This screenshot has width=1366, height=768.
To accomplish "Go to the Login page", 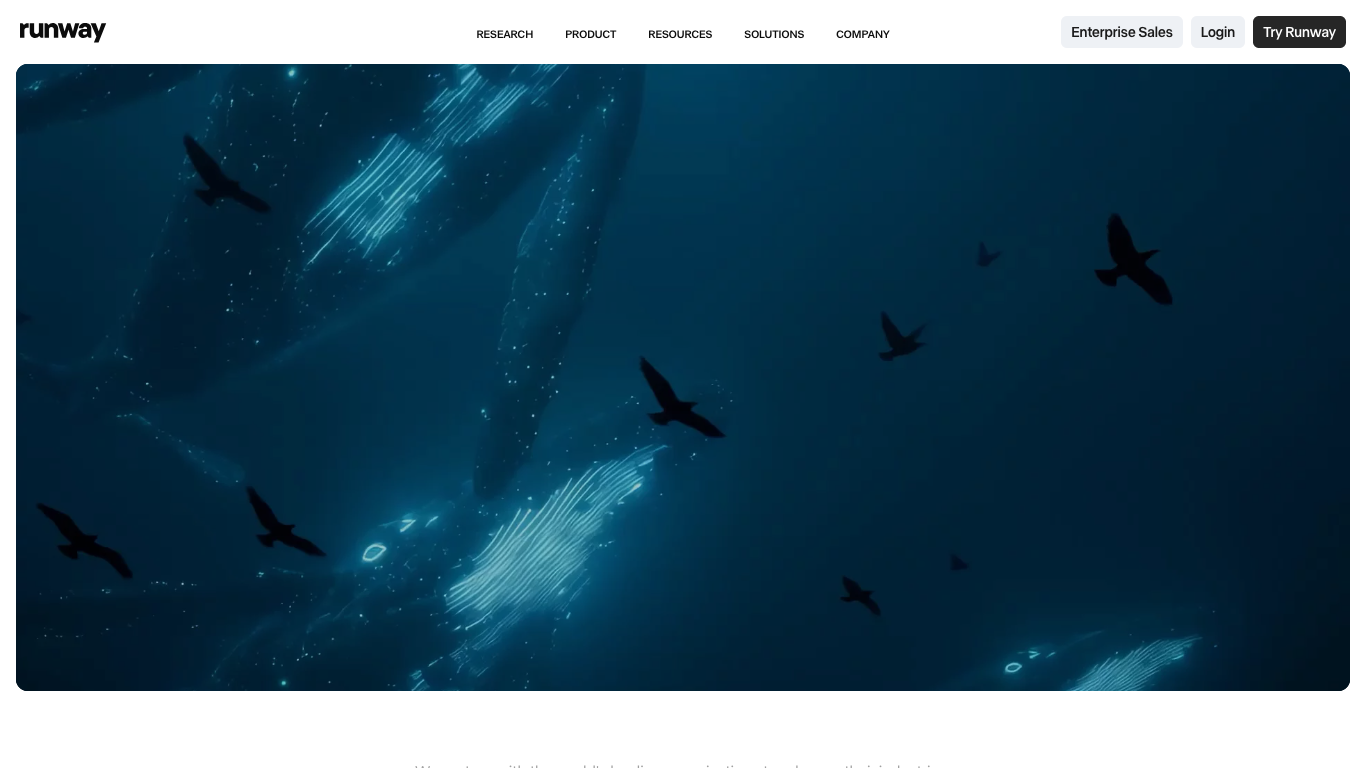I will [1217, 32].
